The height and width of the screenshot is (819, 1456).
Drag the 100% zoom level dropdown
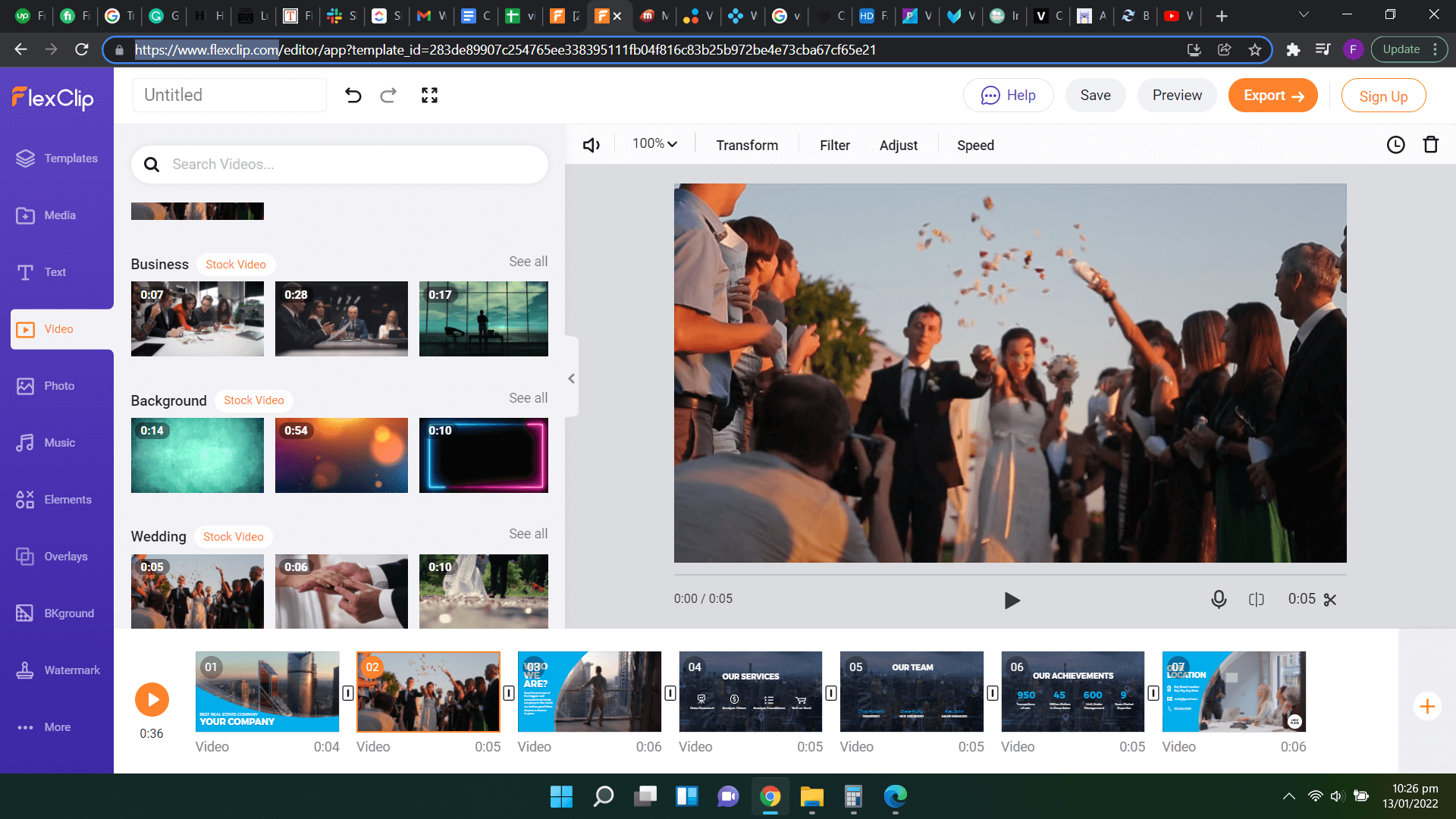(654, 144)
